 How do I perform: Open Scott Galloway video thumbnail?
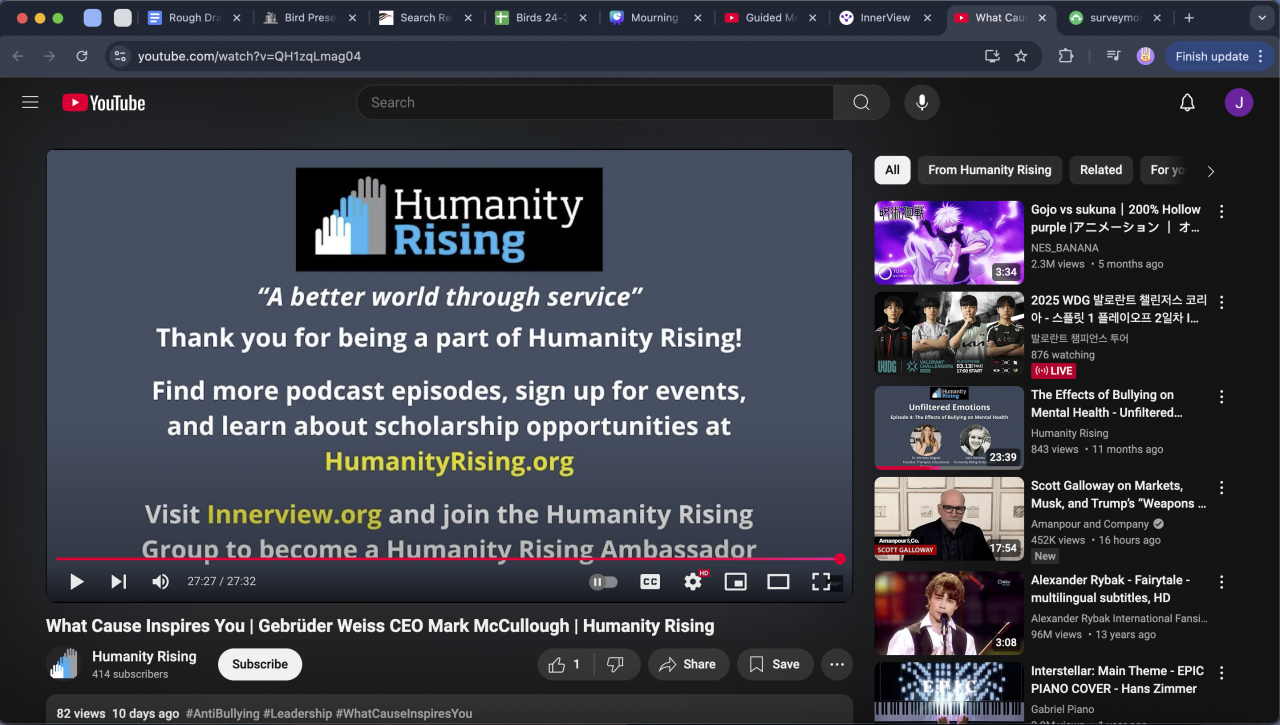pyautogui.click(x=949, y=518)
